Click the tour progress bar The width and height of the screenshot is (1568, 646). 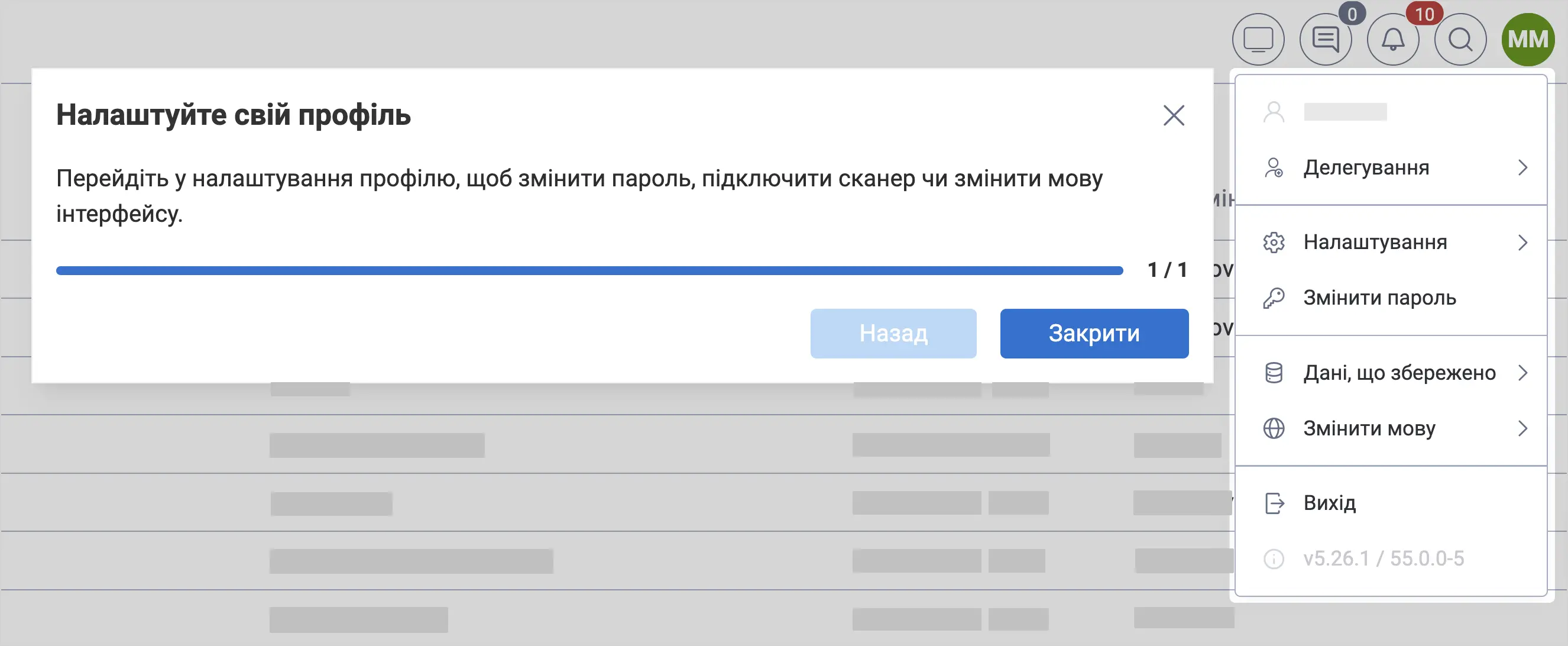589,270
